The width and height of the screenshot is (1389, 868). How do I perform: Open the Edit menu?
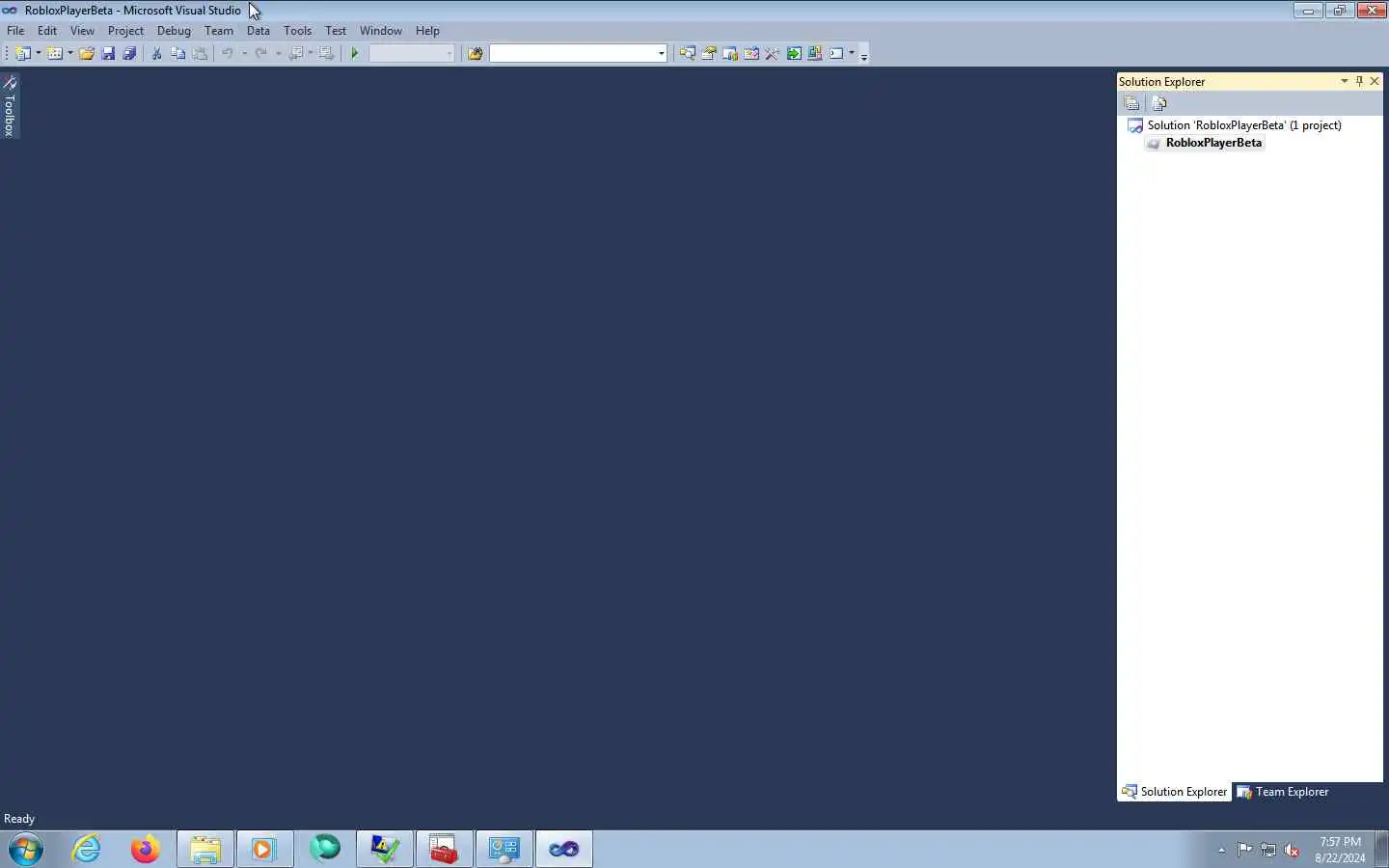point(47,31)
